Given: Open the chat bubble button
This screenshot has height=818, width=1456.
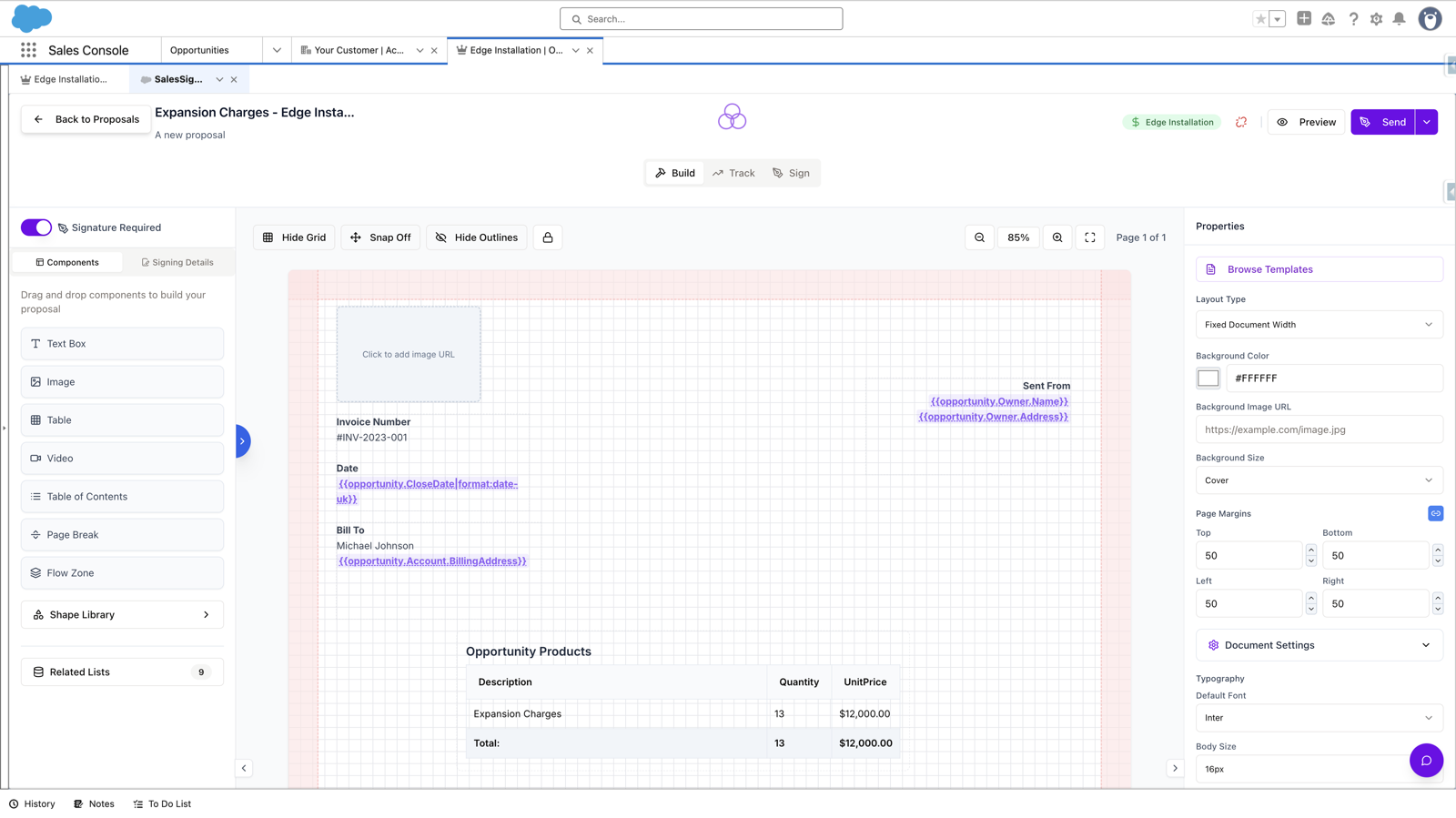Looking at the screenshot, I should [x=1426, y=761].
